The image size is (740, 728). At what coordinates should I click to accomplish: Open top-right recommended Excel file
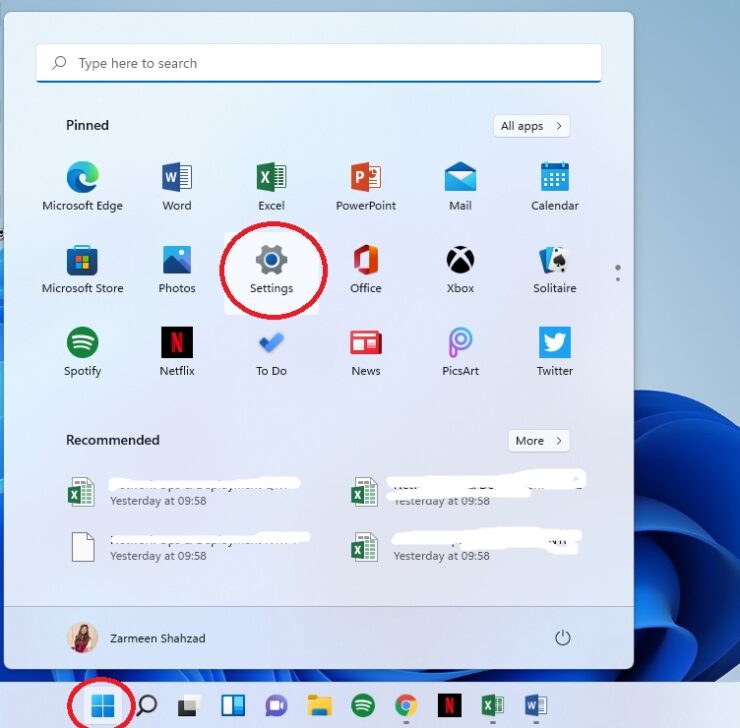tap(467, 492)
